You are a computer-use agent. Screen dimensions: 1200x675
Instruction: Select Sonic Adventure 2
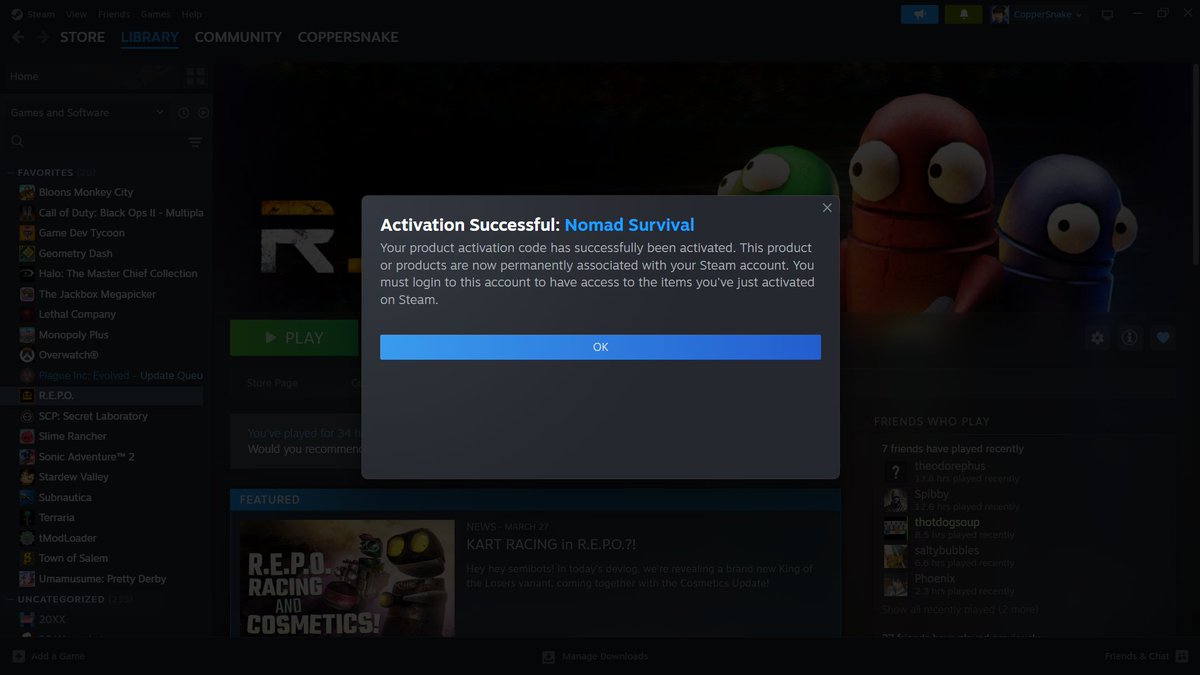[x=86, y=457]
